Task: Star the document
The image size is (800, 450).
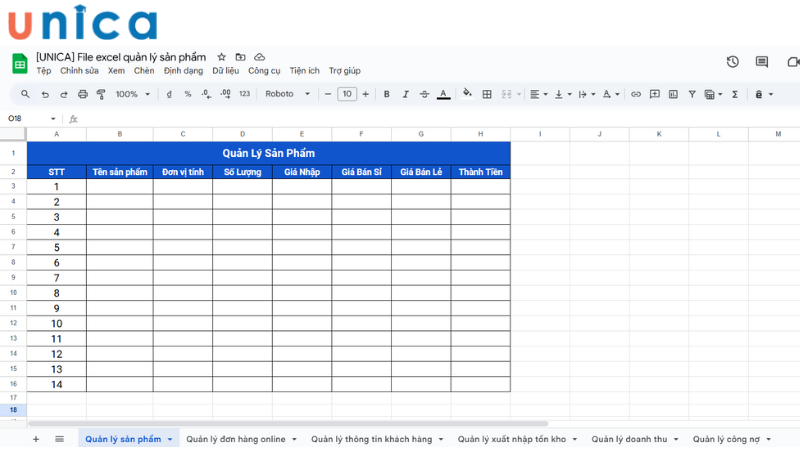Action: click(221, 57)
